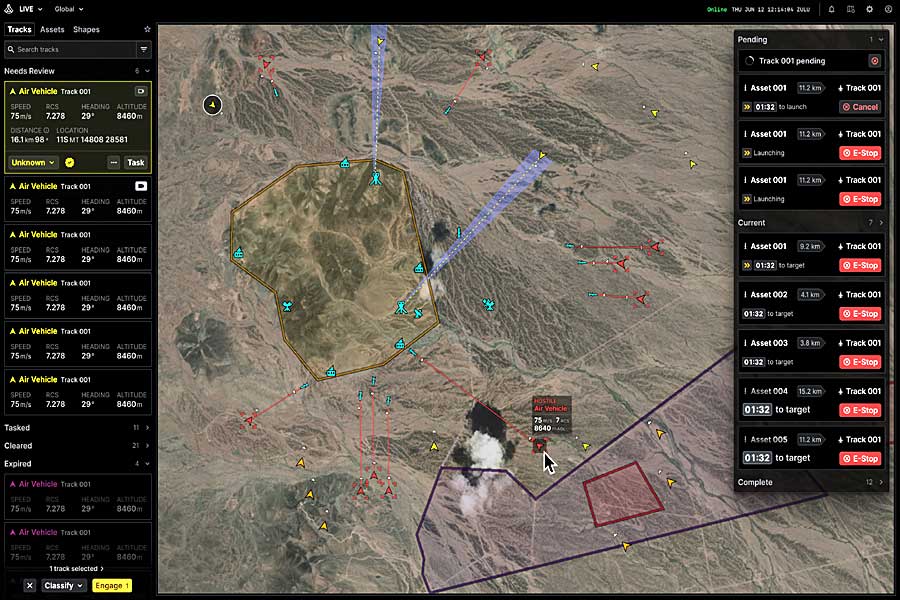The width and height of the screenshot is (900, 600).
Task: Toggle the yellow verified check badge
Action: [70, 162]
